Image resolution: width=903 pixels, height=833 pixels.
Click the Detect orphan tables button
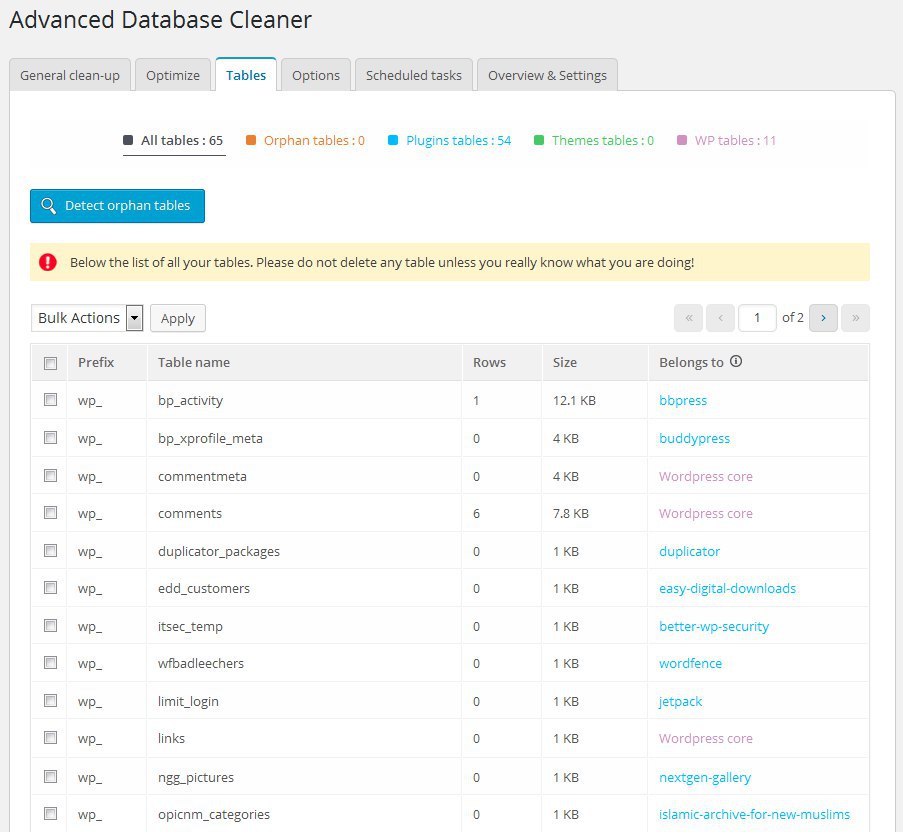coord(117,206)
